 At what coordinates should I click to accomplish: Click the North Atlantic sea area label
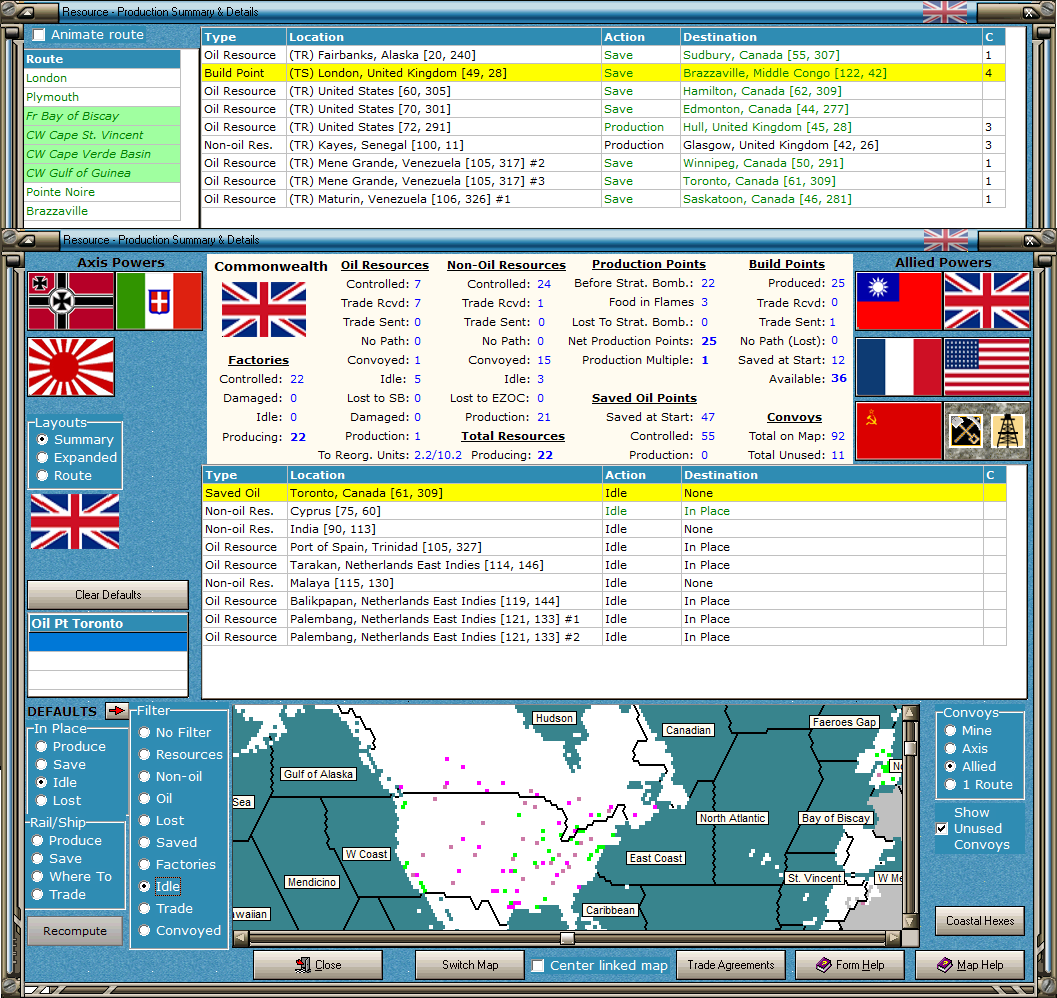click(732, 818)
